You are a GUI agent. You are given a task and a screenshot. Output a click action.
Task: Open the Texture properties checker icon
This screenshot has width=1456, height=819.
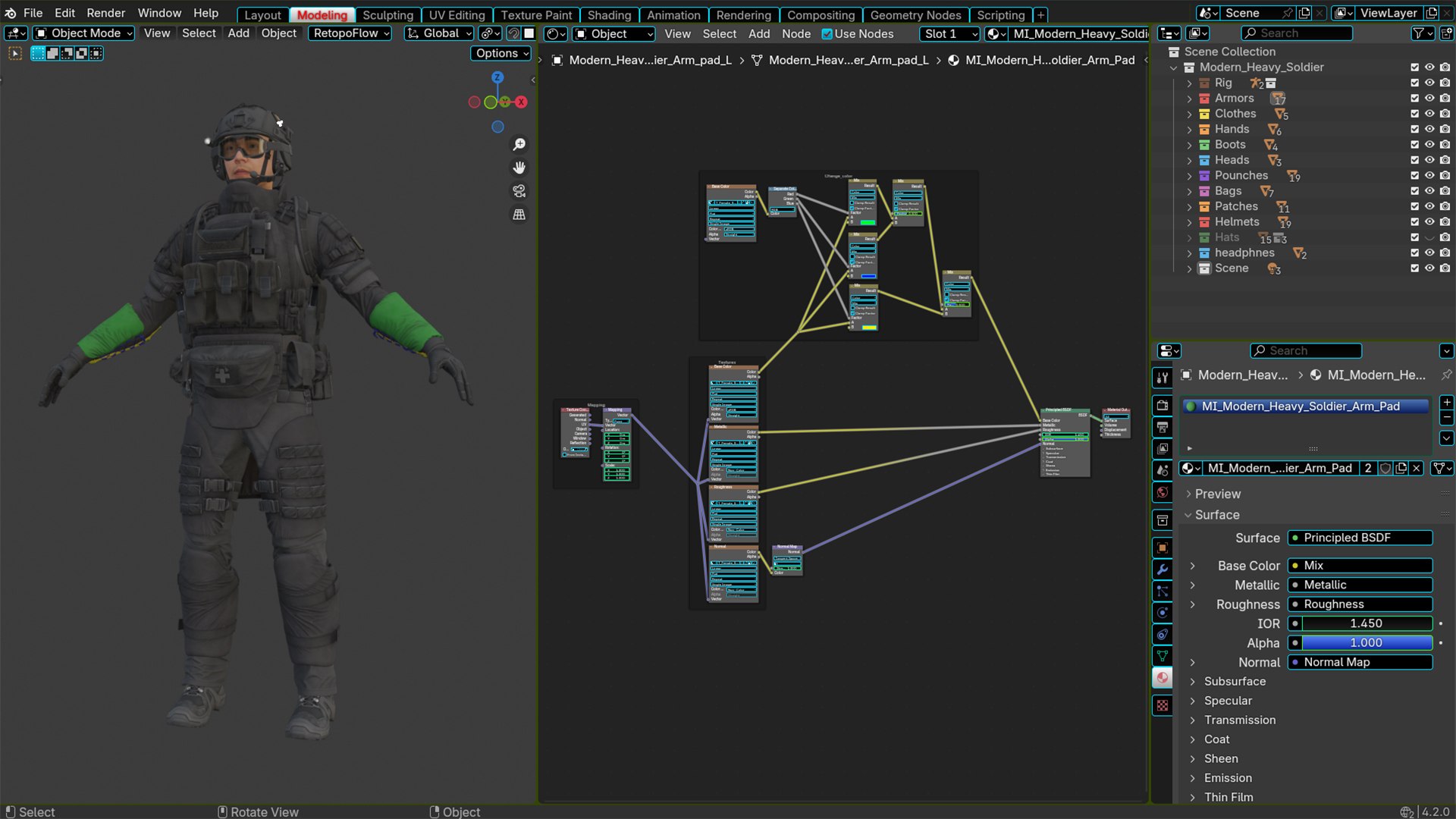coord(1163,706)
